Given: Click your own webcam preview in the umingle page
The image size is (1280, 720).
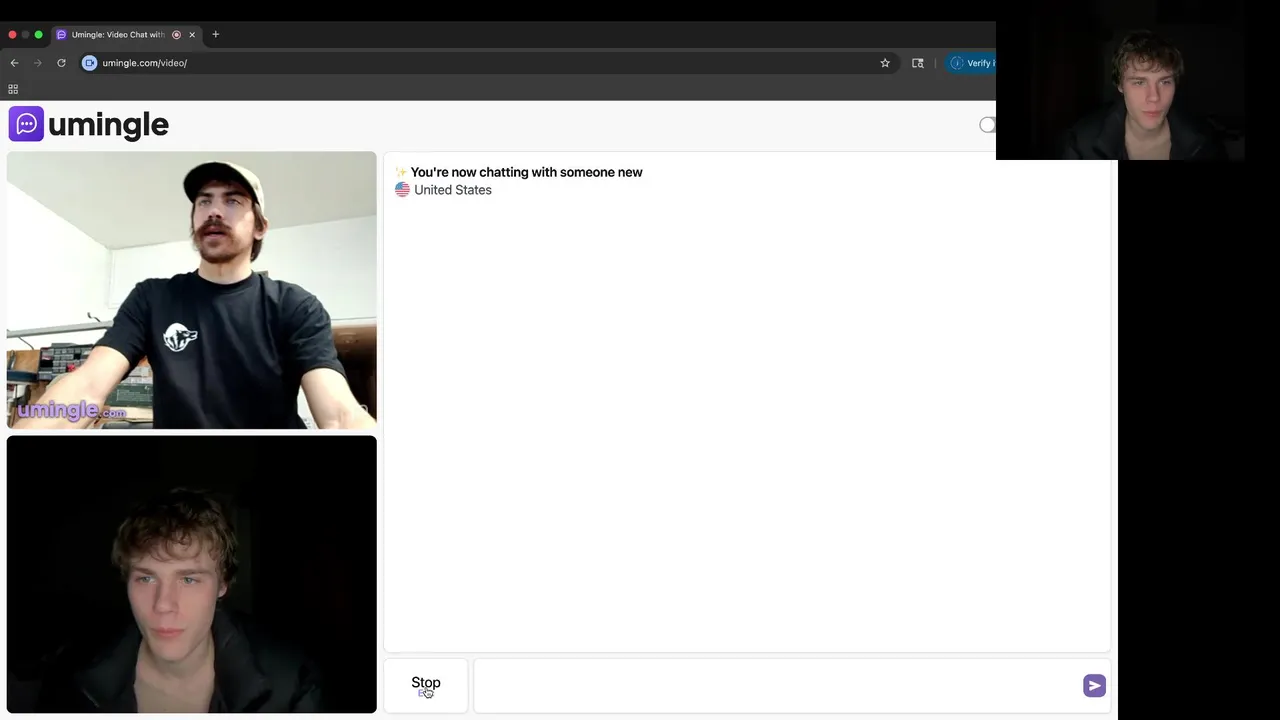Looking at the screenshot, I should [192, 574].
